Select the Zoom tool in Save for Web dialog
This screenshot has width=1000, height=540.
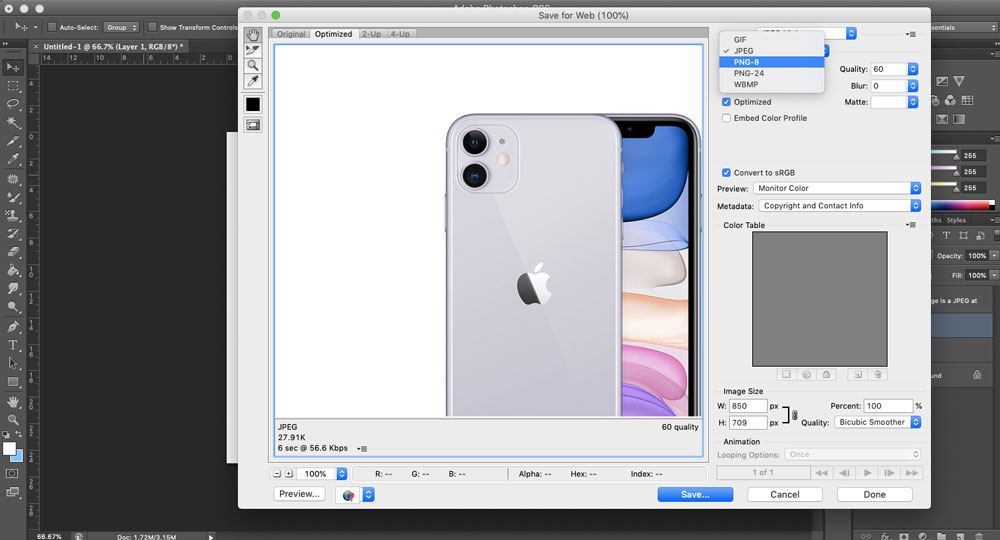tap(253, 65)
